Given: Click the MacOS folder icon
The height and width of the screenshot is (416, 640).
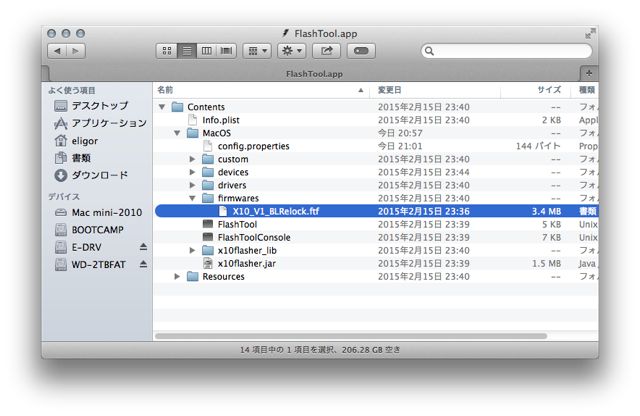Looking at the screenshot, I should click(193, 133).
